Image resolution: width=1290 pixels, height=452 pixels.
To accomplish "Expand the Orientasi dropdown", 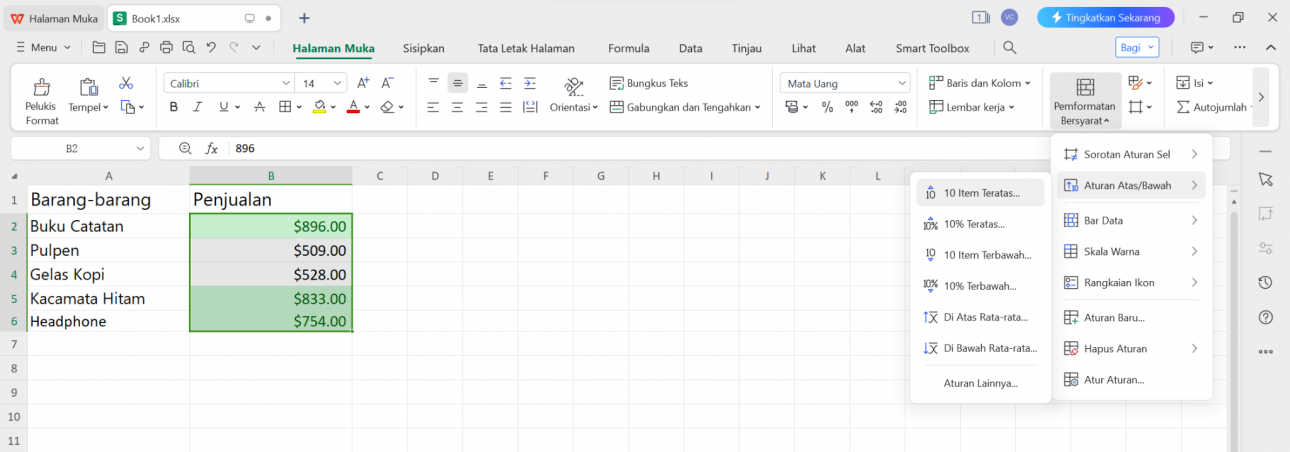I will click(596, 107).
